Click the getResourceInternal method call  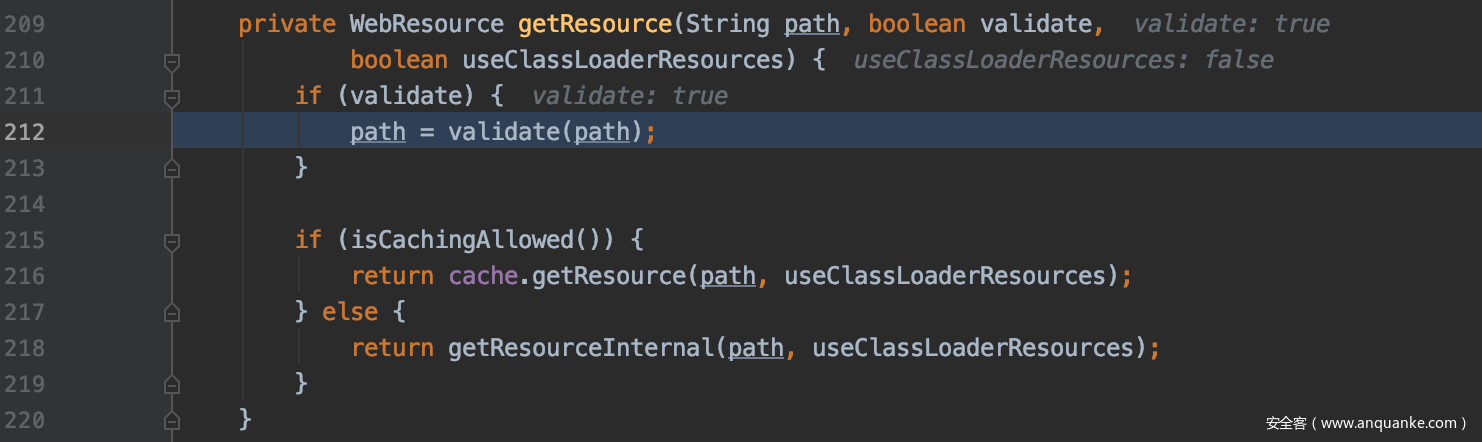pyautogui.click(x=580, y=349)
